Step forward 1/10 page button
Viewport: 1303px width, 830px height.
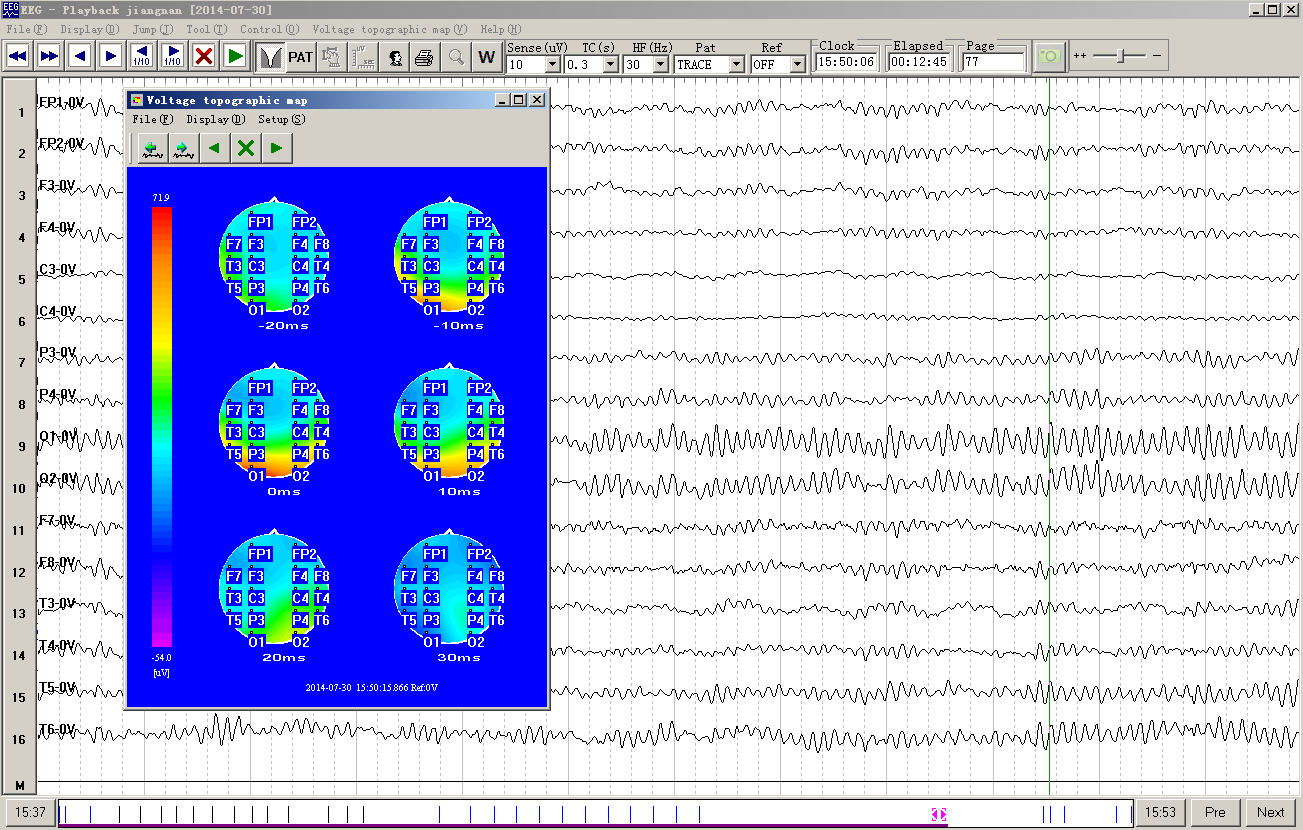pyautogui.click(x=172, y=56)
